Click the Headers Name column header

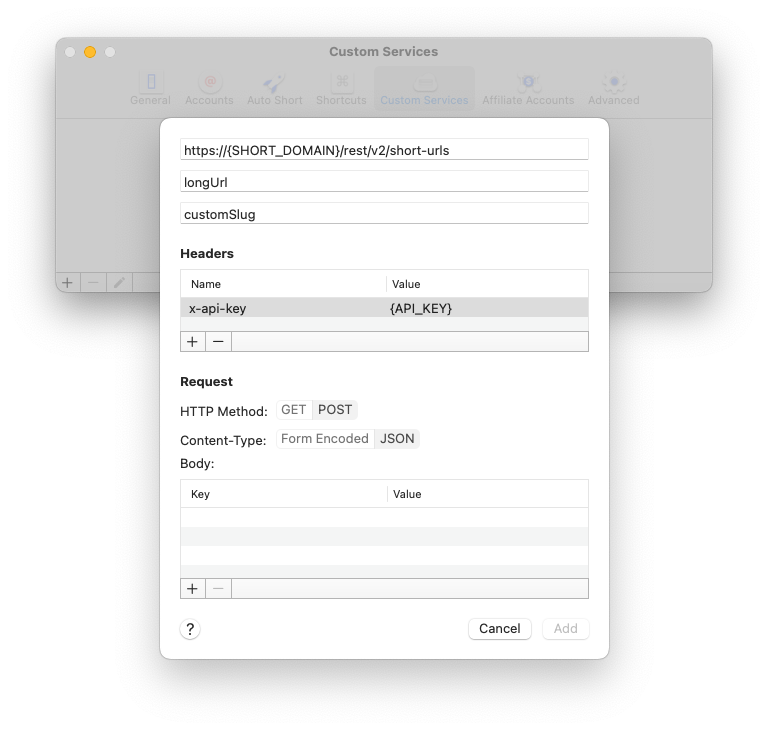(x=283, y=284)
